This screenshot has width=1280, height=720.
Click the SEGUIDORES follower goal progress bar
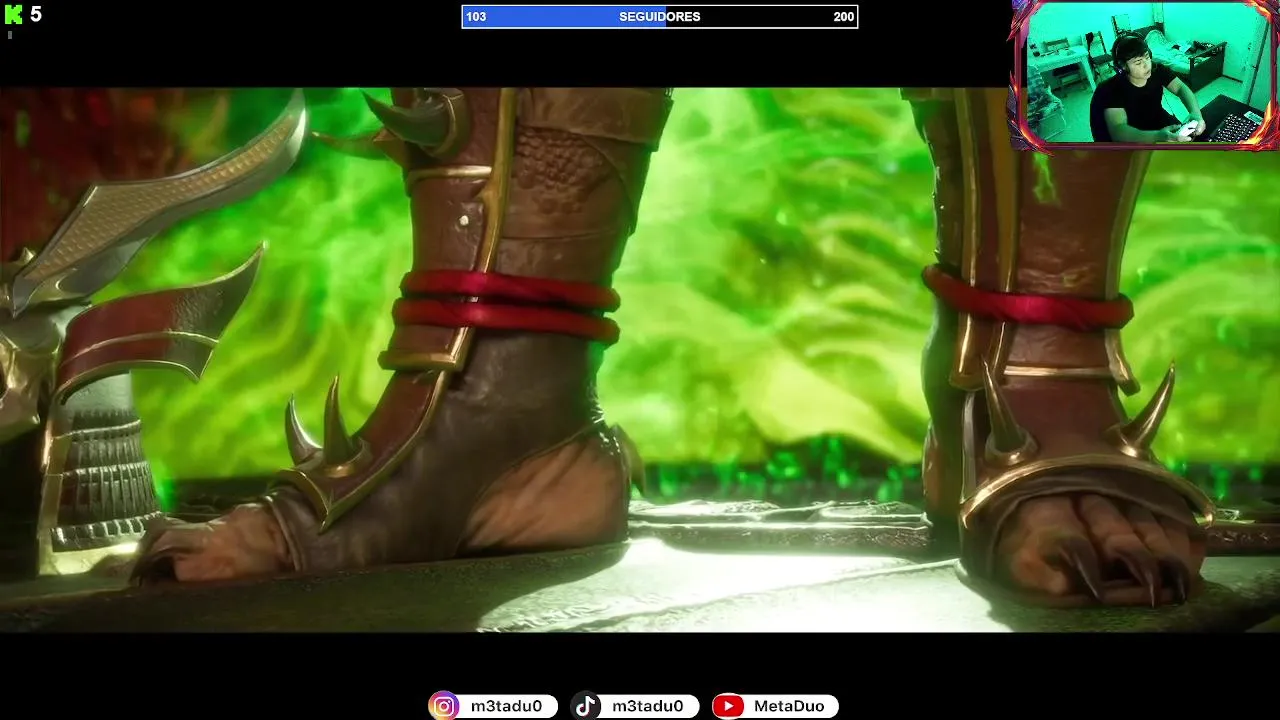click(x=660, y=16)
